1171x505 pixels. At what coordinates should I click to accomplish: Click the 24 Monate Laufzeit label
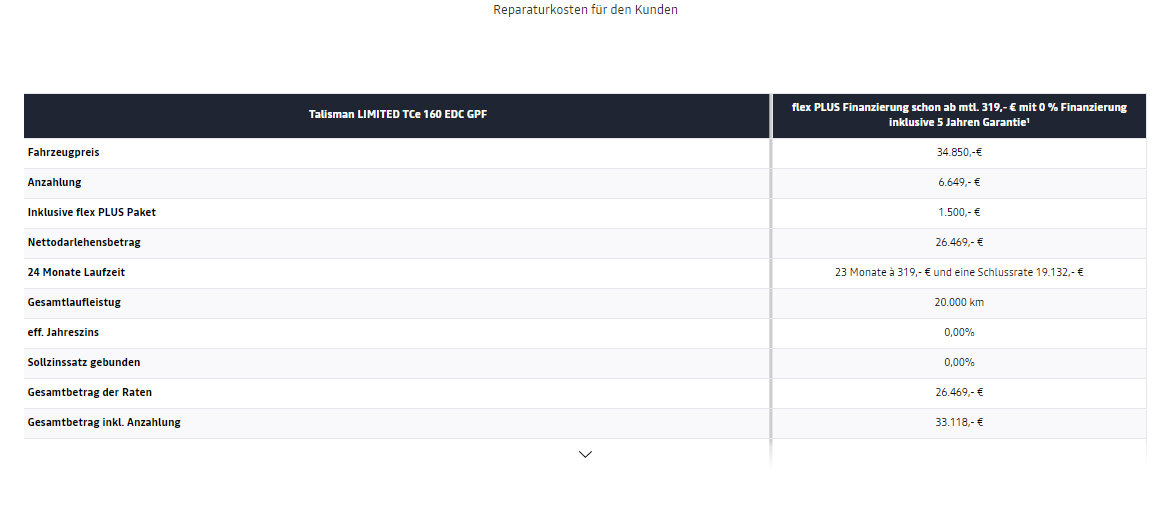click(x=76, y=273)
